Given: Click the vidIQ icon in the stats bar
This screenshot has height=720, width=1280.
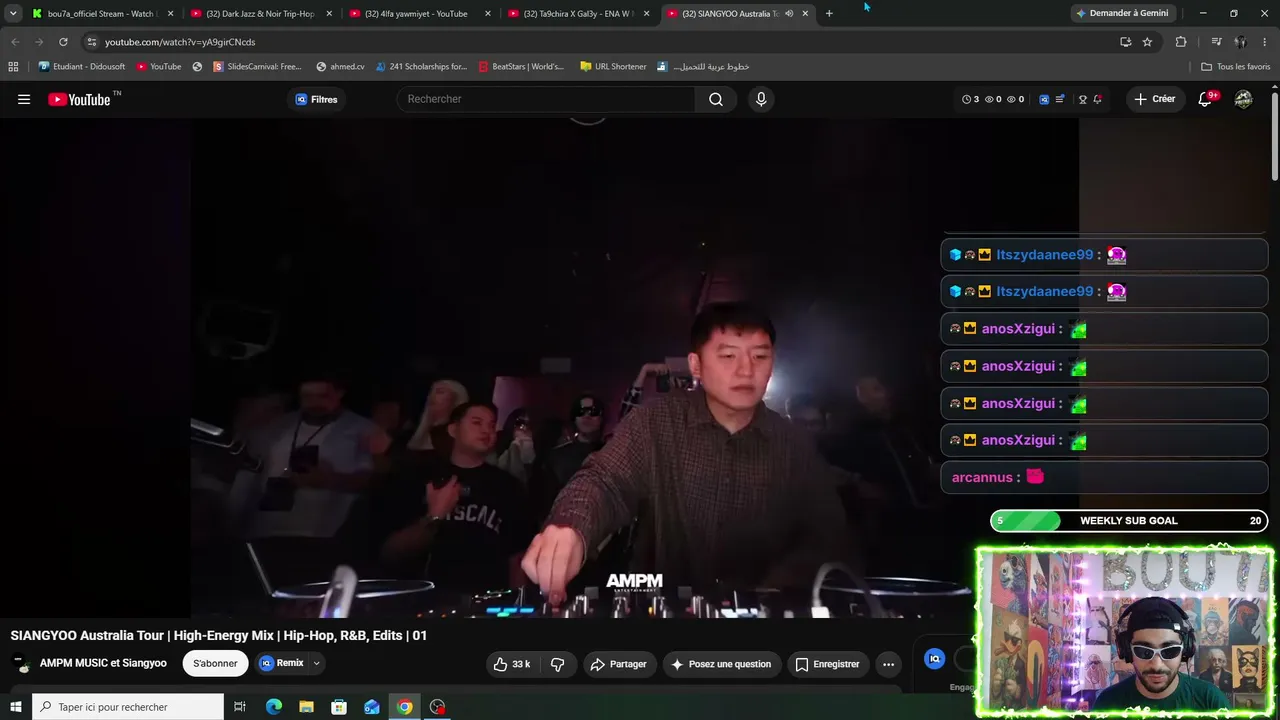Looking at the screenshot, I should point(1044,99).
